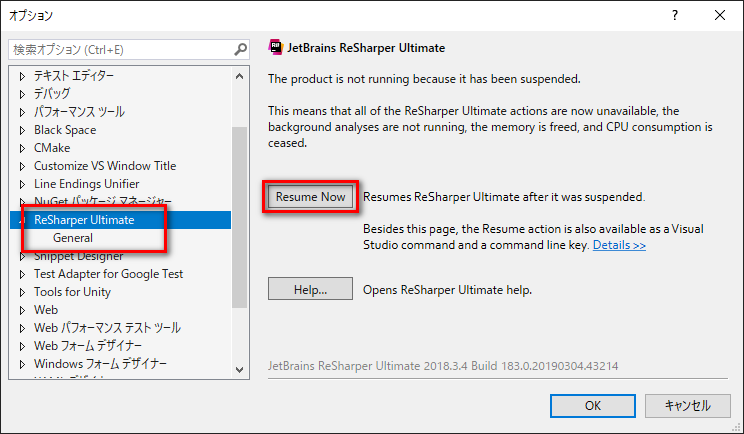The image size is (744, 434).
Task: Open ReSharper help with Help button
Action: point(310,289)
